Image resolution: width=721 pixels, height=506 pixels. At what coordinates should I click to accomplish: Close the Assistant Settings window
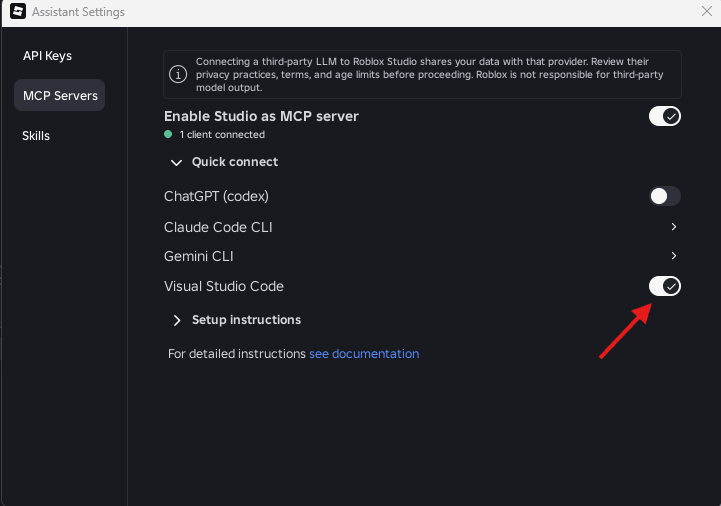tap(707, 11)
